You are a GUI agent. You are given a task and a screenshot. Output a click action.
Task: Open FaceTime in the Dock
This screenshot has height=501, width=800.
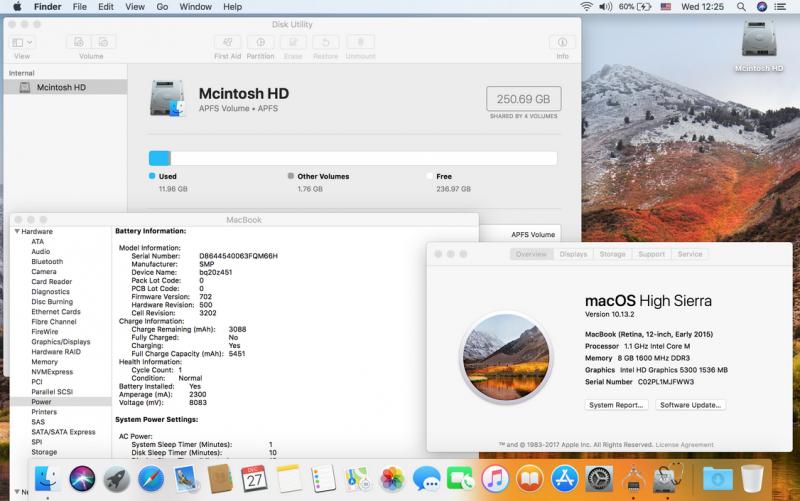pos(461,479)
